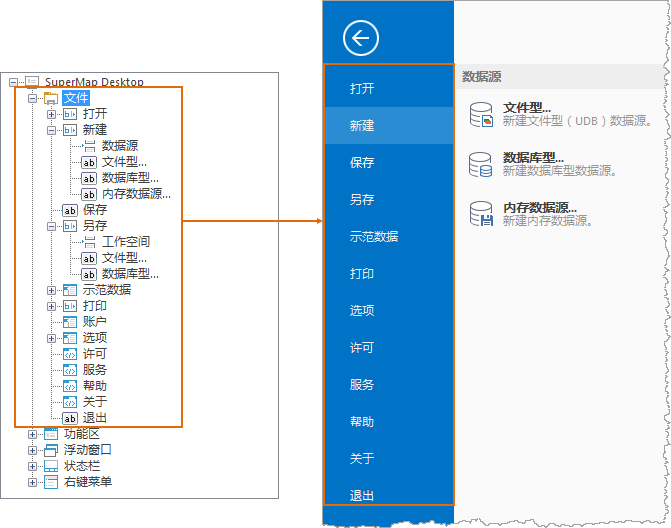Click the icon beside 另存 tree node
This screenshot has width=671, height=528.
[70, 226]
